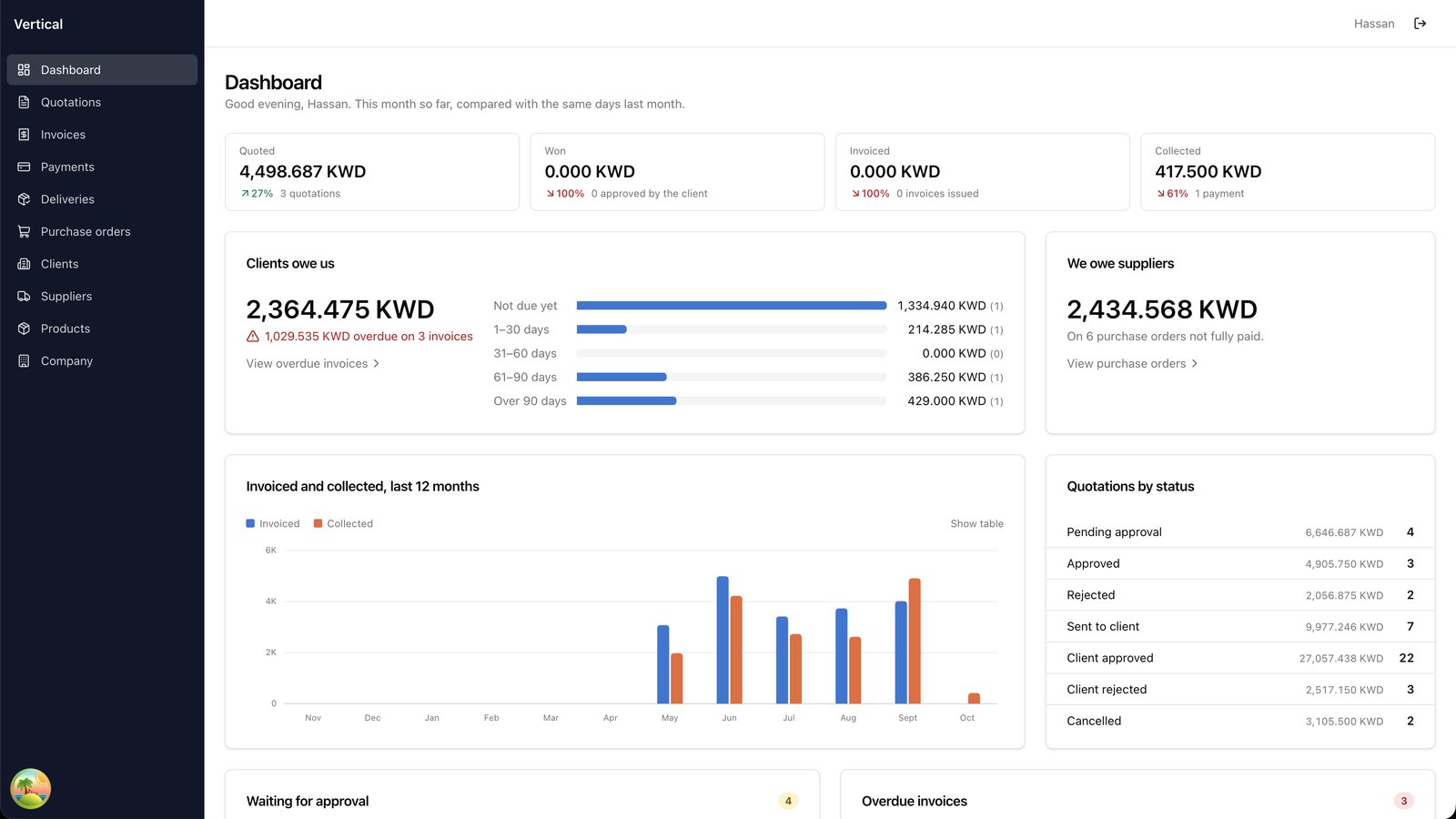The width and height of the screenshot is (1456, 819).
Task: Click the Vertical brand name
Action: (38, 25)
